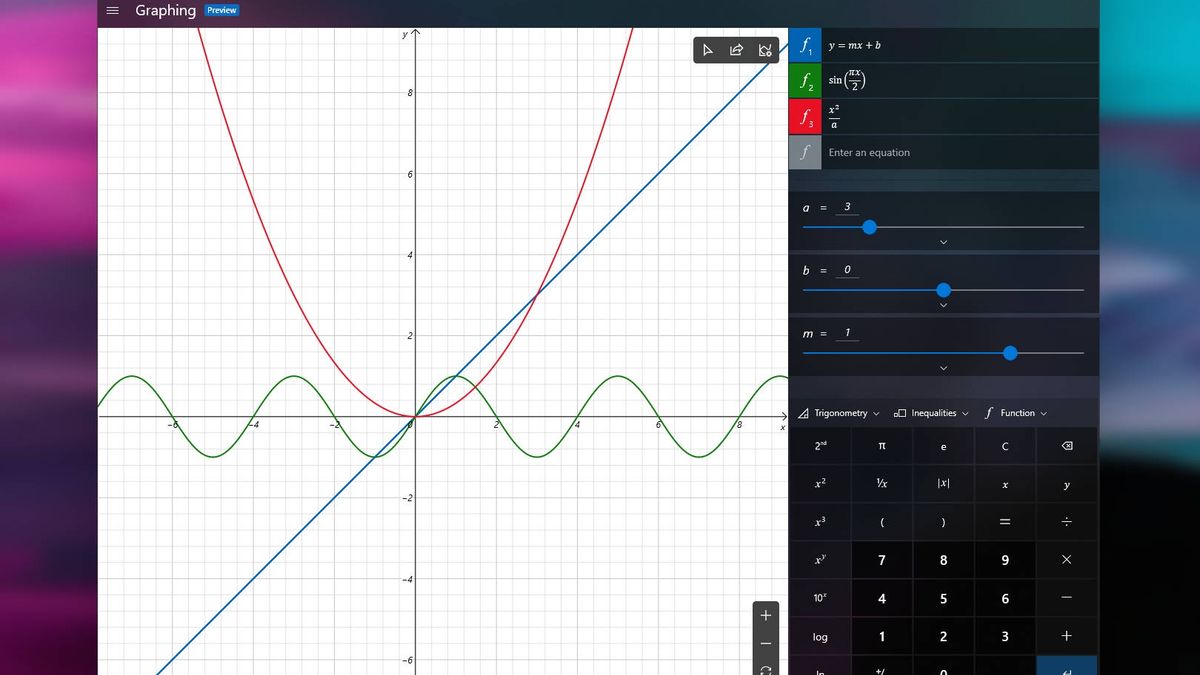This screenshot has width=1200, height=675.
Task: Toggle visibility of f2 green sine curve
Action: [805, 81]
